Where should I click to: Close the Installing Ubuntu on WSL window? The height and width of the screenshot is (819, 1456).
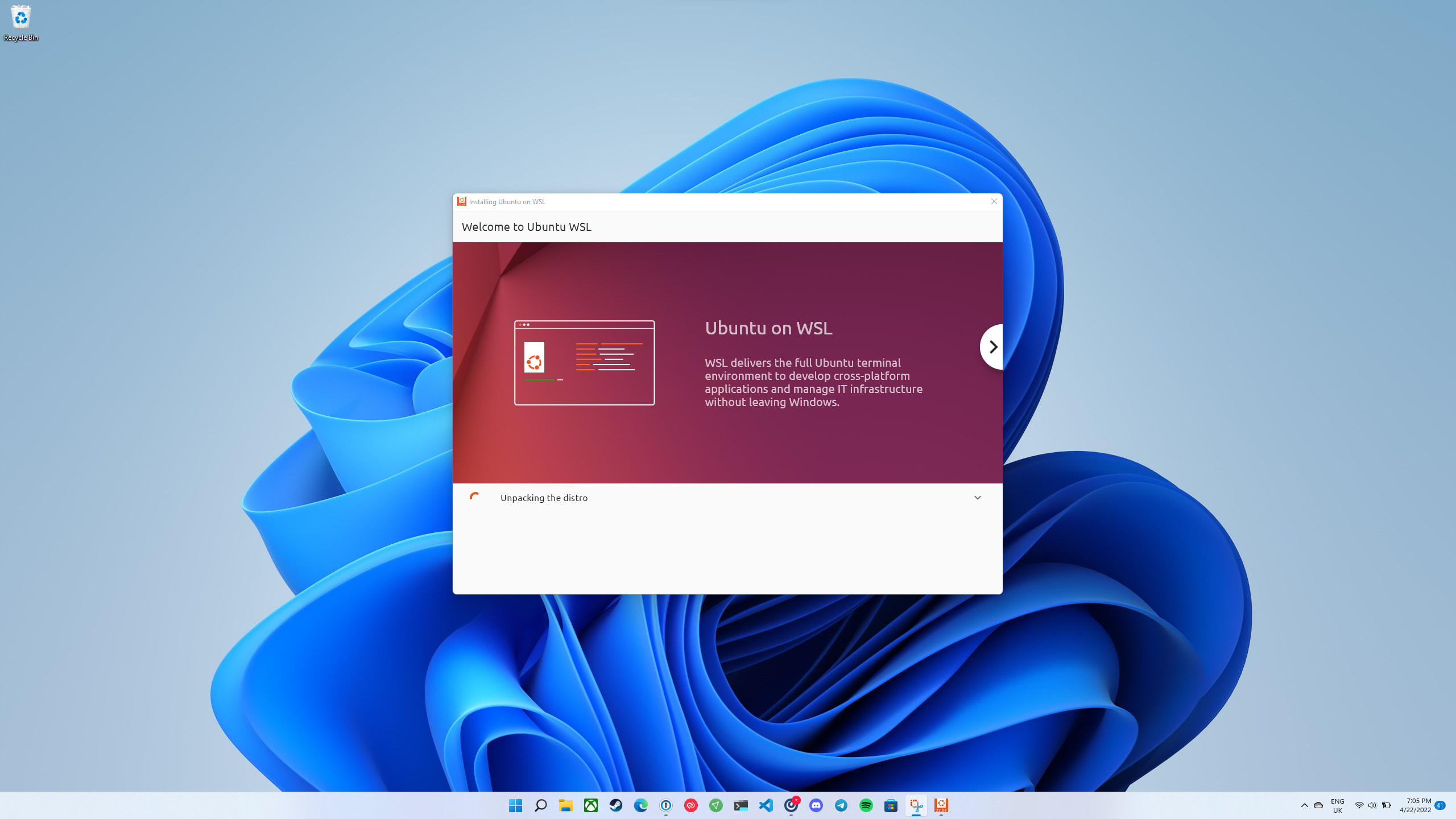click(994, 201)
